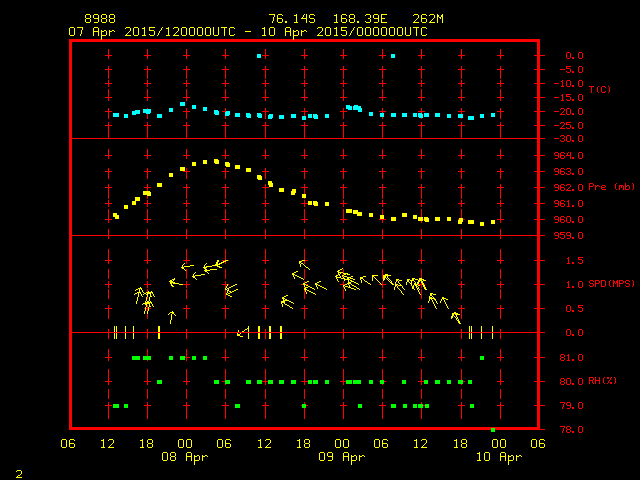Click the 1.0 wind speed axis label
This screenshot has width=640, height=480.
(x=574, y=284)
